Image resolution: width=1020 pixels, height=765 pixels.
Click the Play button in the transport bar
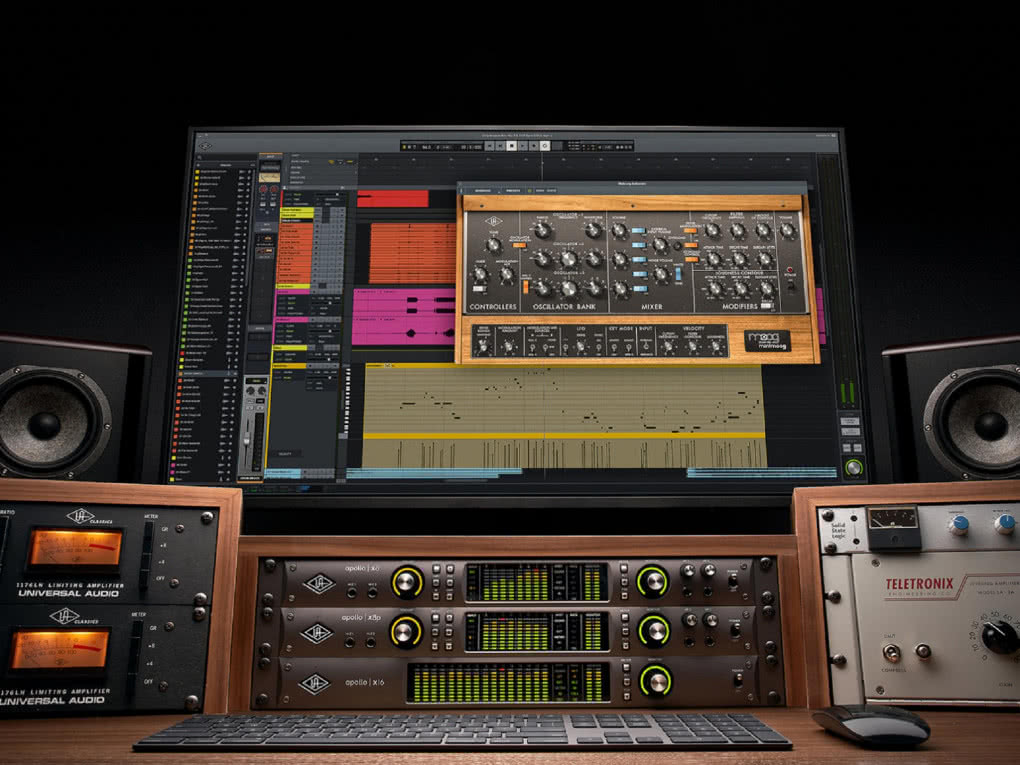(522, 146)
